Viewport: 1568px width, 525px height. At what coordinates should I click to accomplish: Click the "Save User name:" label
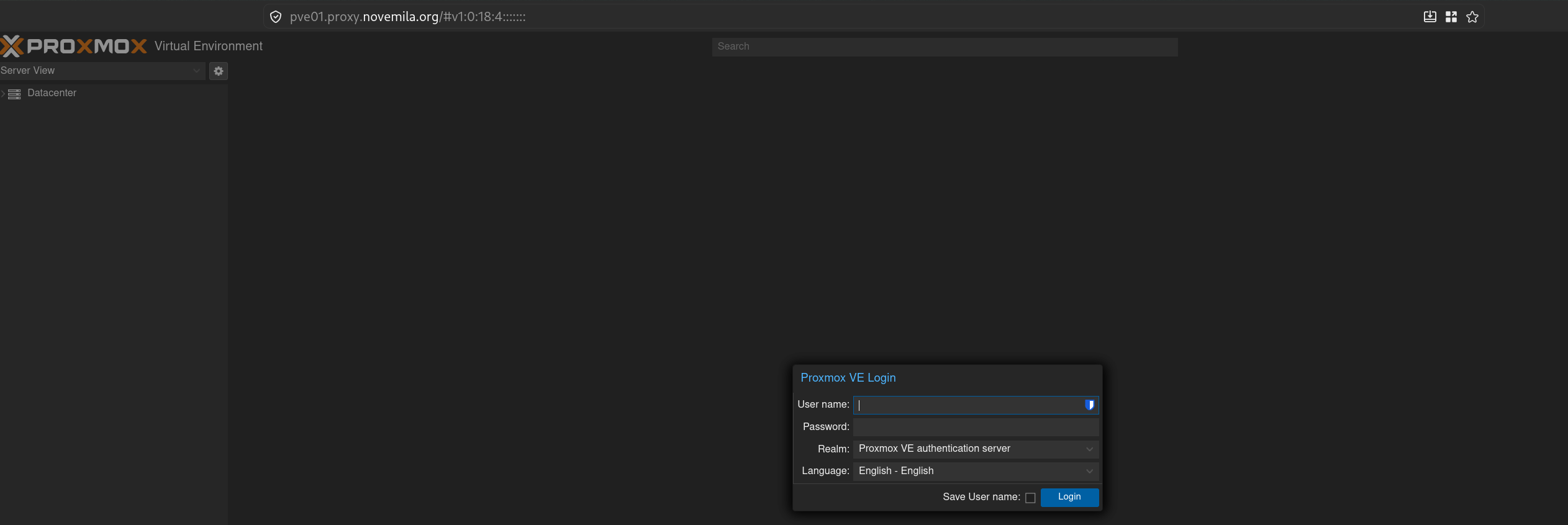click(981, 497)
